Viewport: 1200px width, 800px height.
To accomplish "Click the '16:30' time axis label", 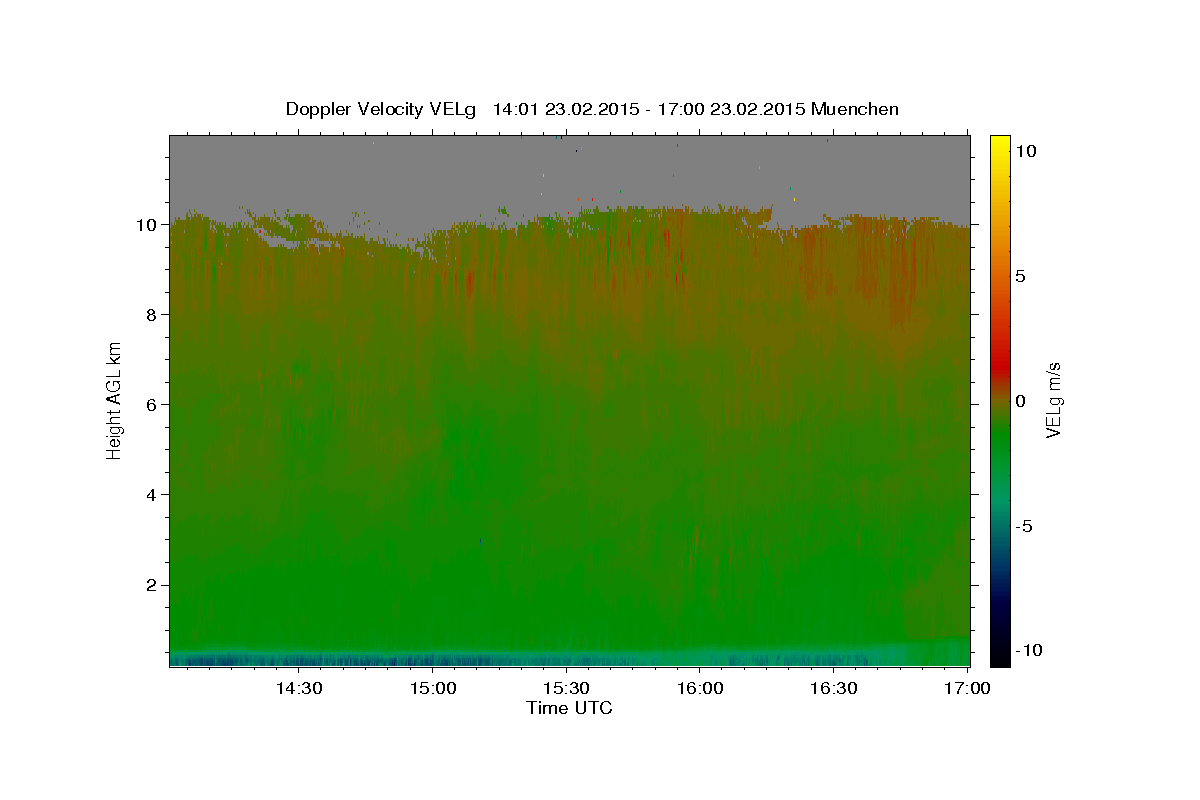I will [834, 689].
